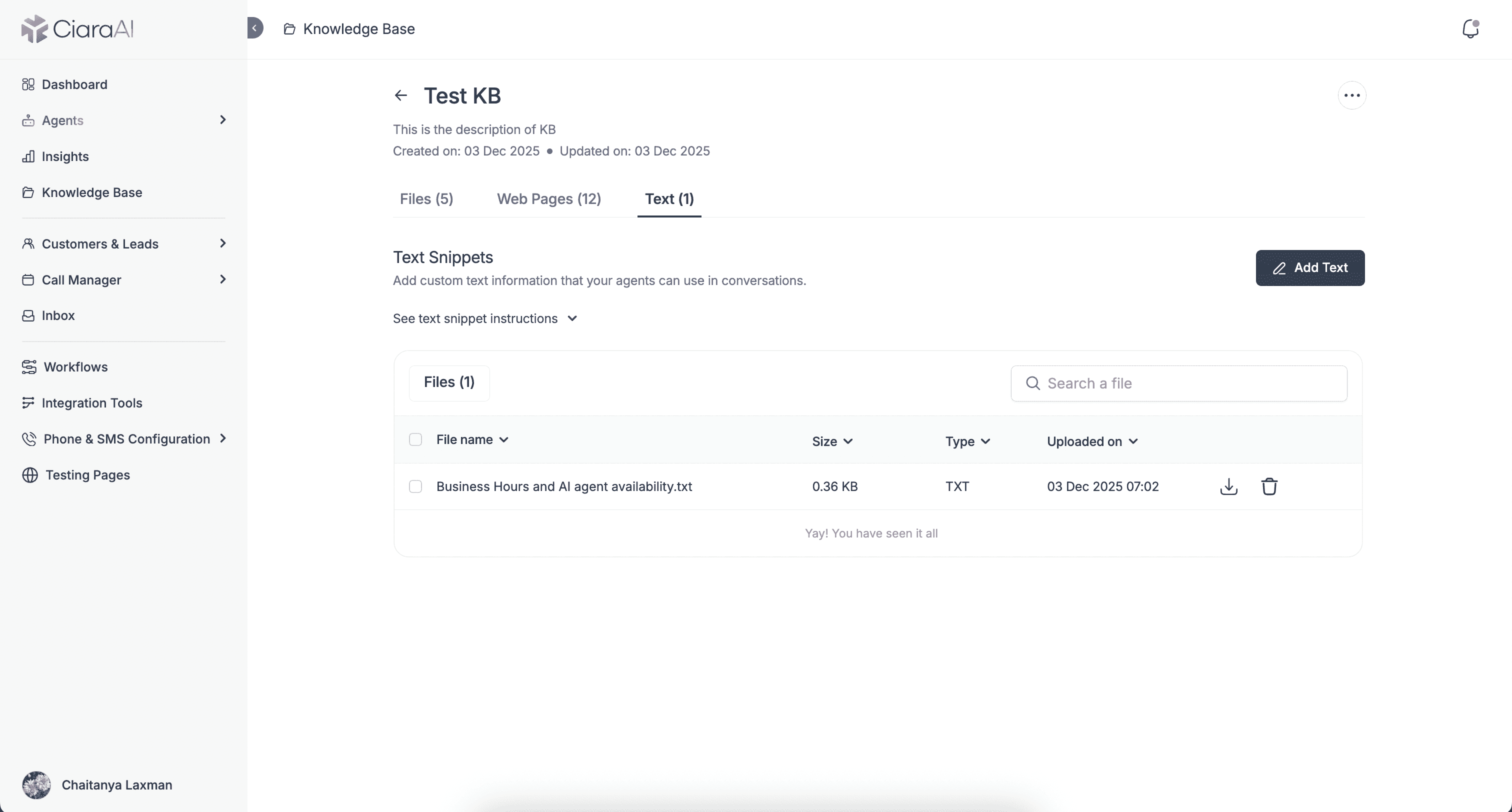
Task: Download the Business Hours text file
Action: (1228, 486)
